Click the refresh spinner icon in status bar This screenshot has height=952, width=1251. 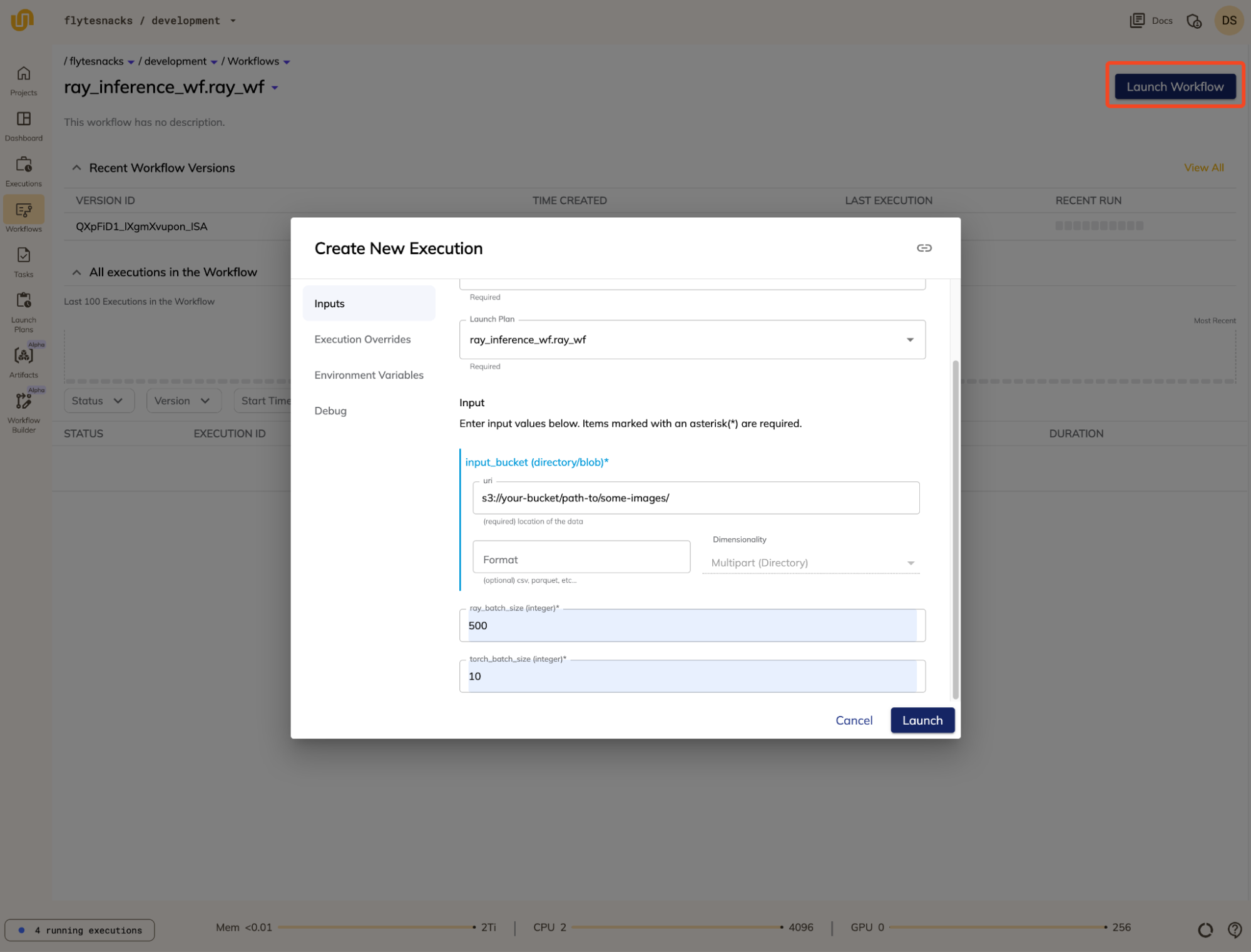1205,929
